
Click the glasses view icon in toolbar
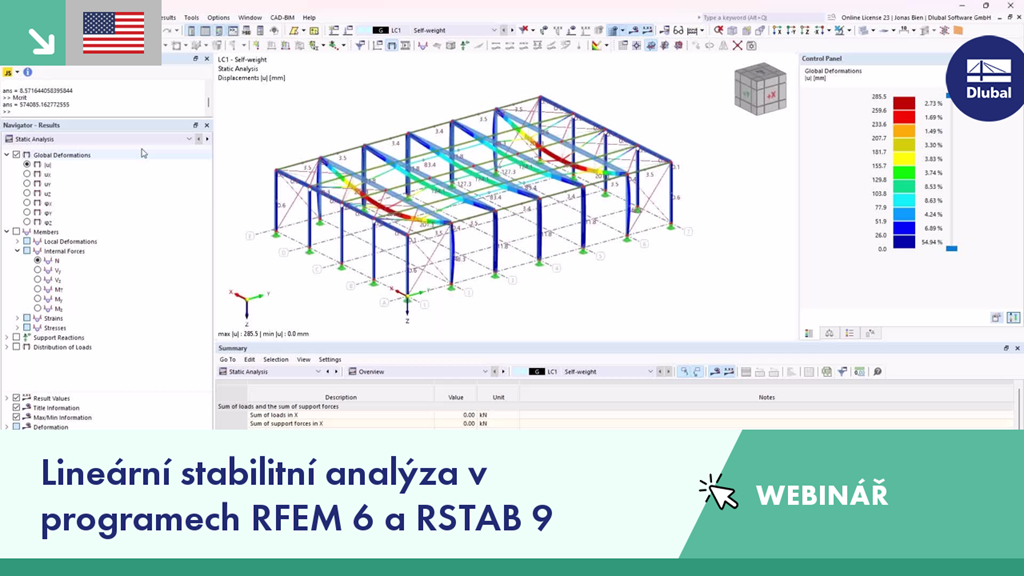(678, 30)
